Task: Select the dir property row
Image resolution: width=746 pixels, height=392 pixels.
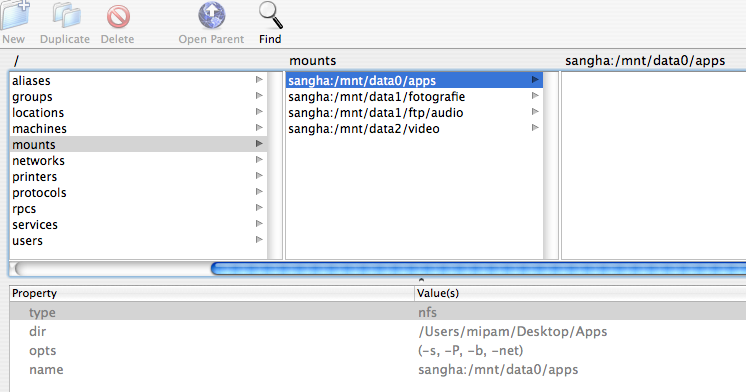Action: [378, 332]
